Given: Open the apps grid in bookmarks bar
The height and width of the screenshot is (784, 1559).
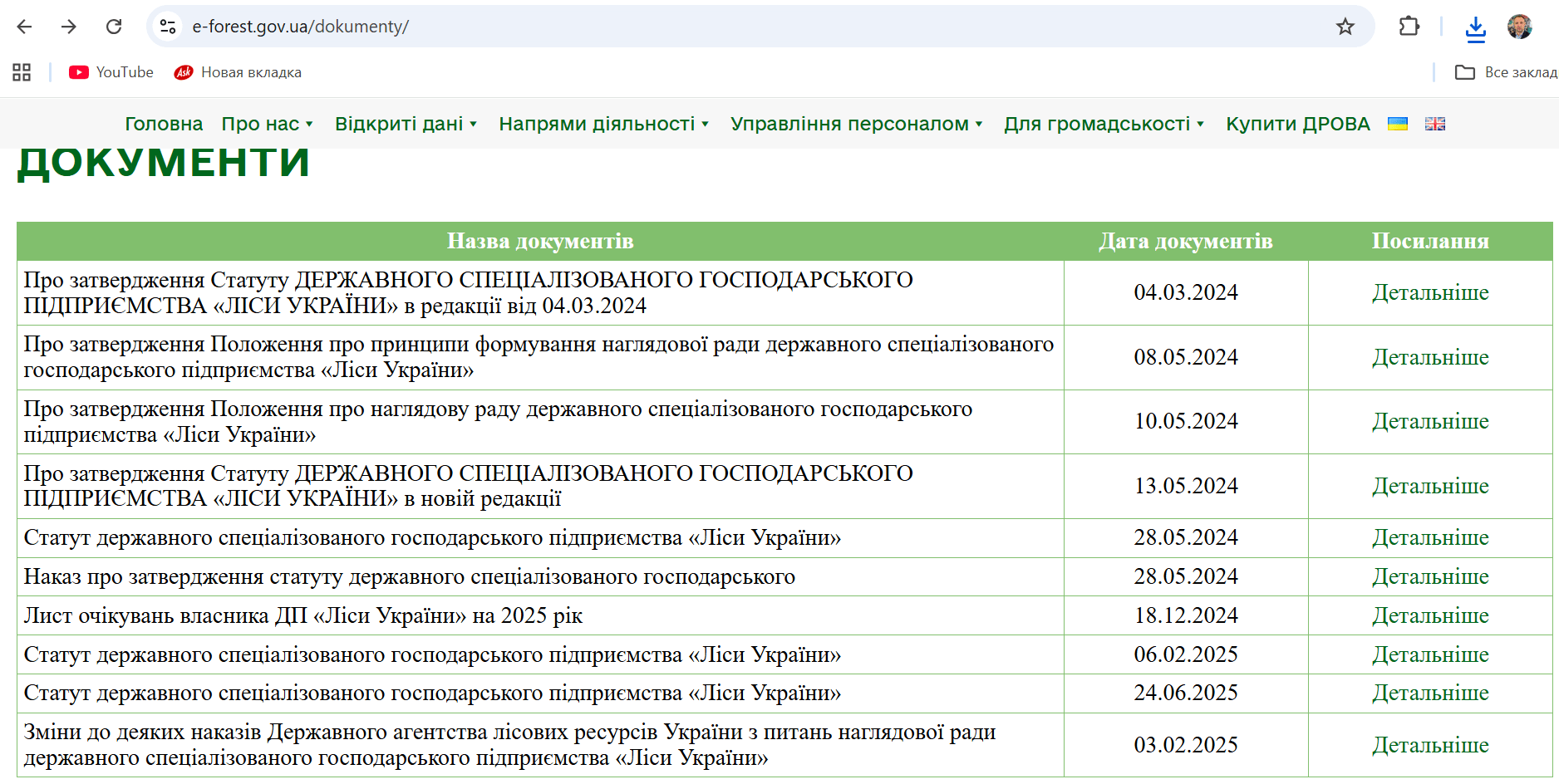Looking at the screenshot, I should 22,72.
